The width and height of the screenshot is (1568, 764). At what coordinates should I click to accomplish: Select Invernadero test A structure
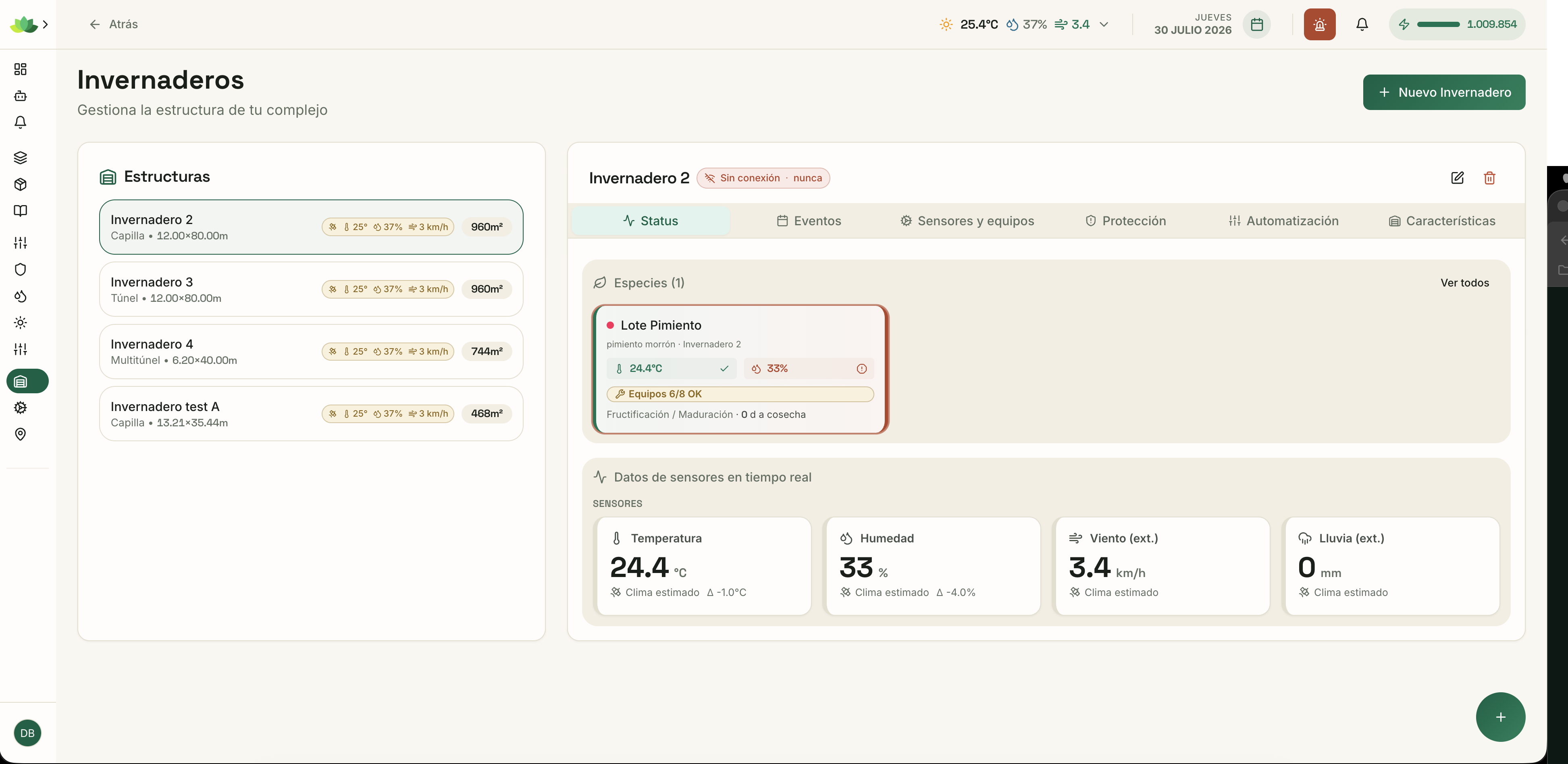pyautogui.click(x=311, y=413)
